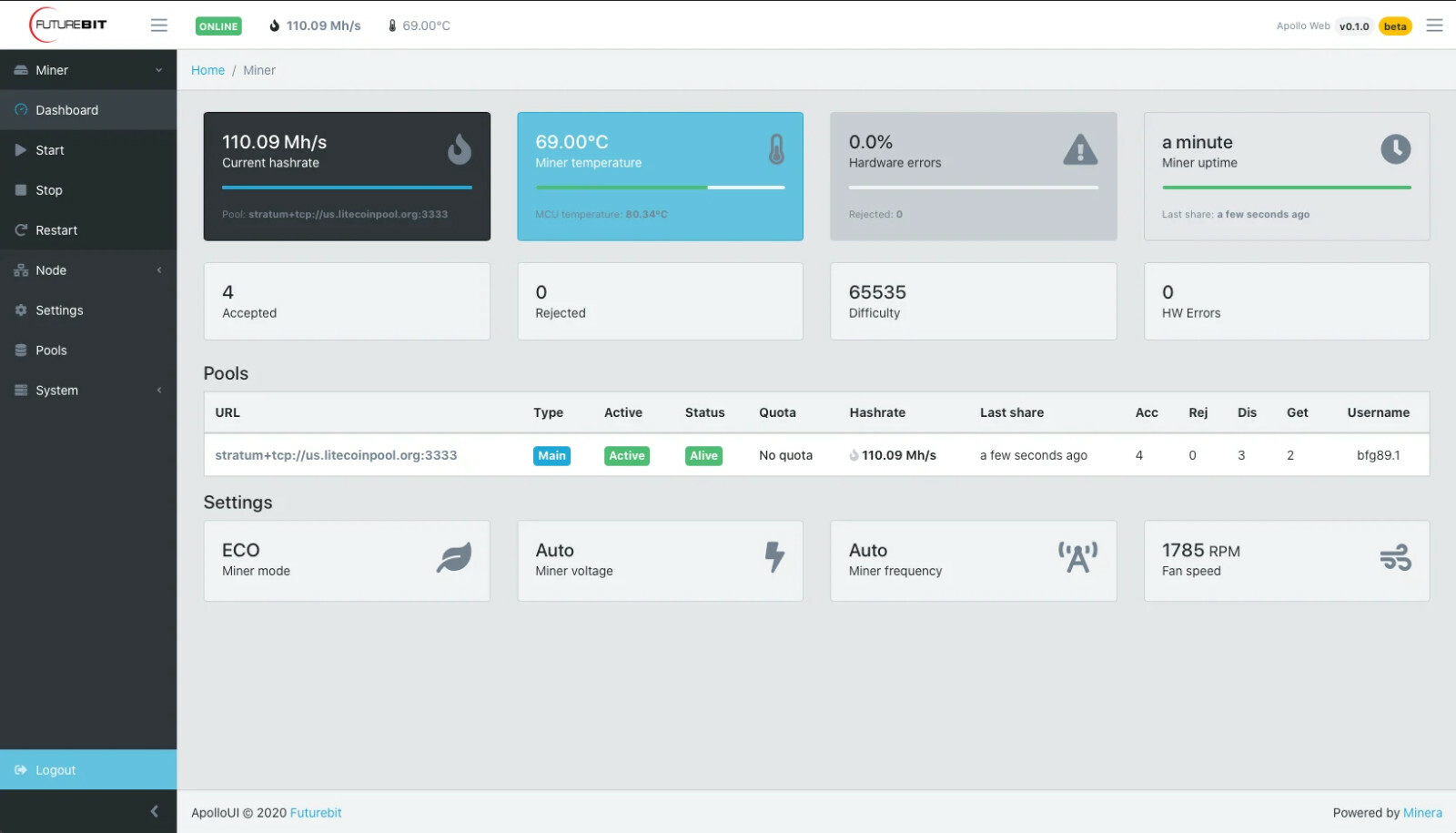1456x833 pixels.
Task: Click the server icon next to System
Action: pos(21,391)
